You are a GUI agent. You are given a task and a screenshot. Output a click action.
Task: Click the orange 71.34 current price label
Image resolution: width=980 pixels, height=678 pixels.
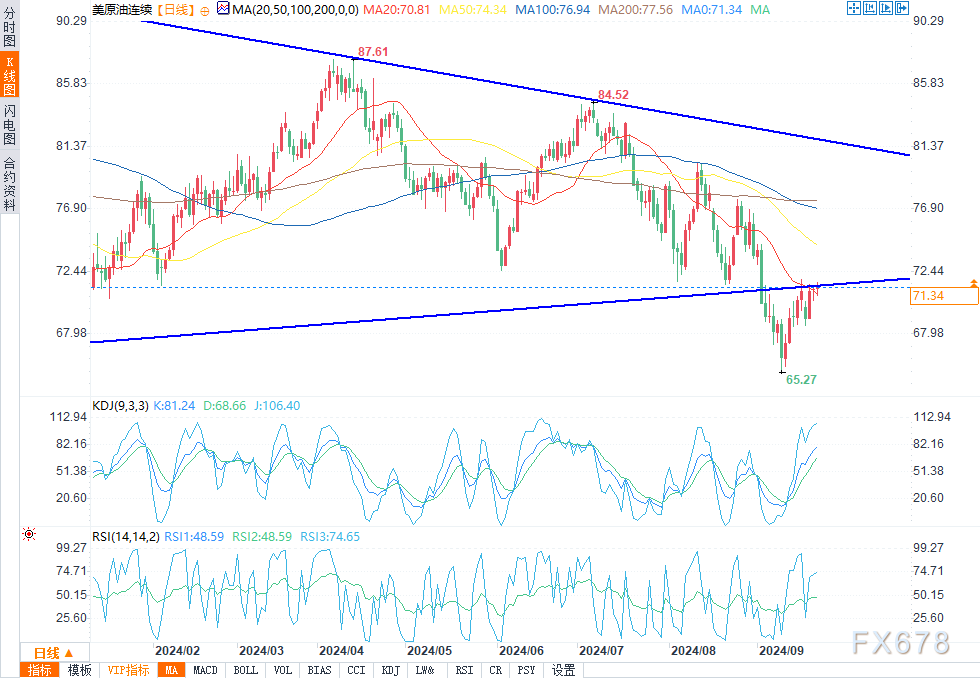click(944, 296)
